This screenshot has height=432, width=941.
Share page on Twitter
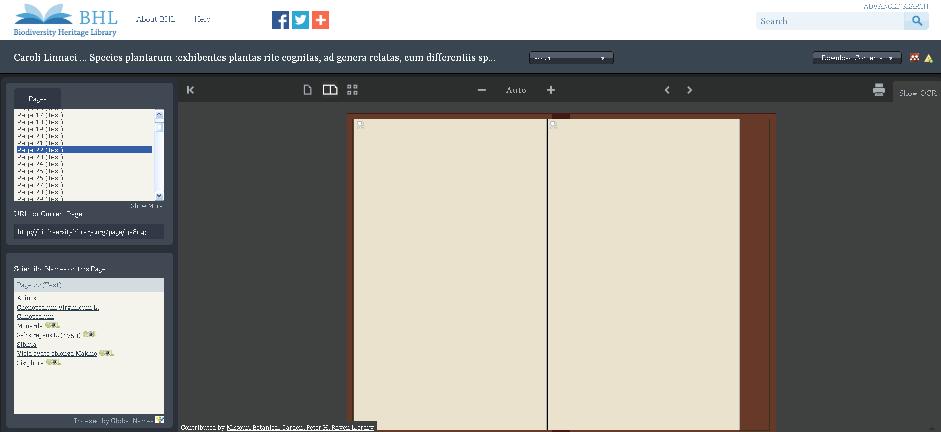(x=300, y=20)
